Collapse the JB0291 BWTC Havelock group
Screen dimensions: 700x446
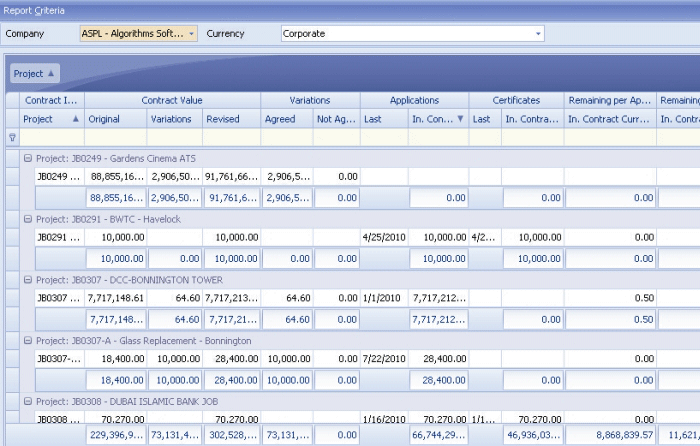pyautogui.click(x=28, y=219)
